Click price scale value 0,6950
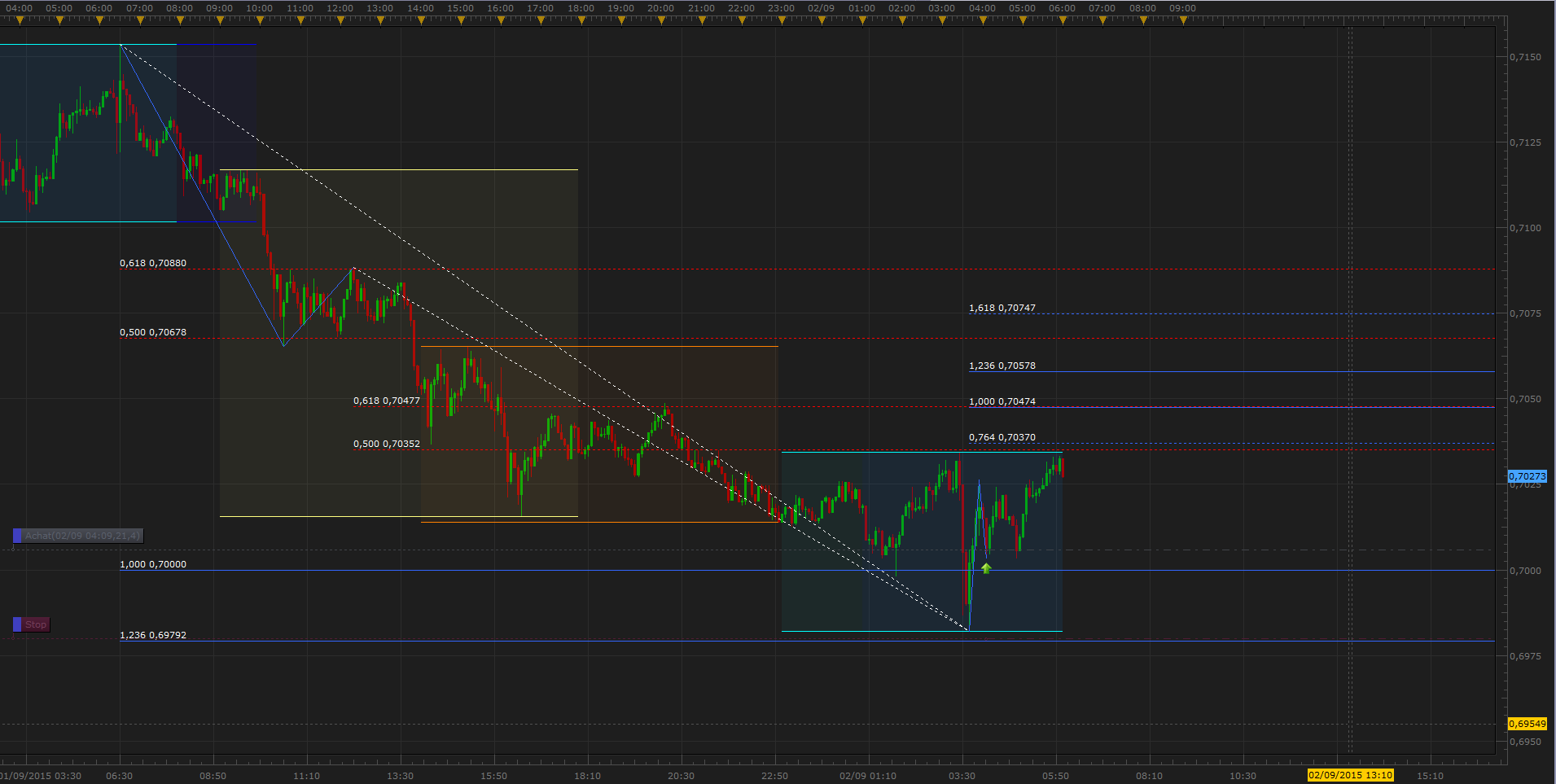1556x784 pixels. pos(1526,742)
